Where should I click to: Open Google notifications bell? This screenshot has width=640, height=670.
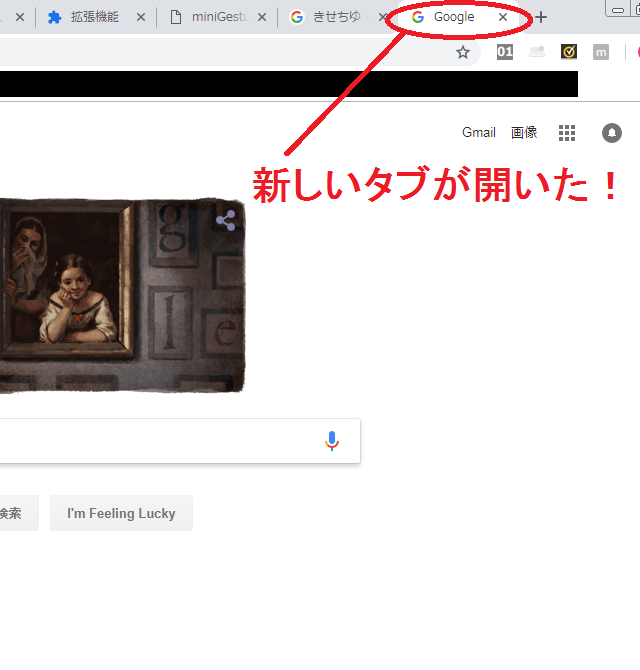(612, 133)
